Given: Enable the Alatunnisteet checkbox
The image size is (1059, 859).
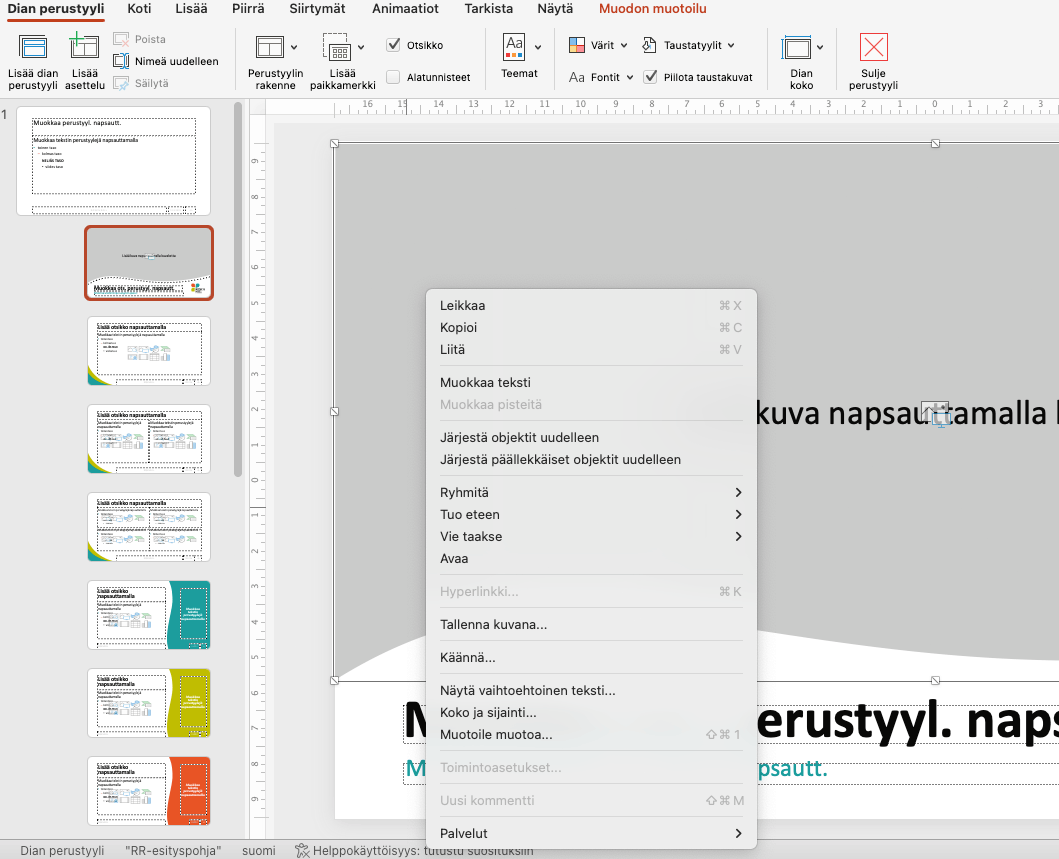Looking at the screenshot, I should pyautogui.click(x=393, y=77).
